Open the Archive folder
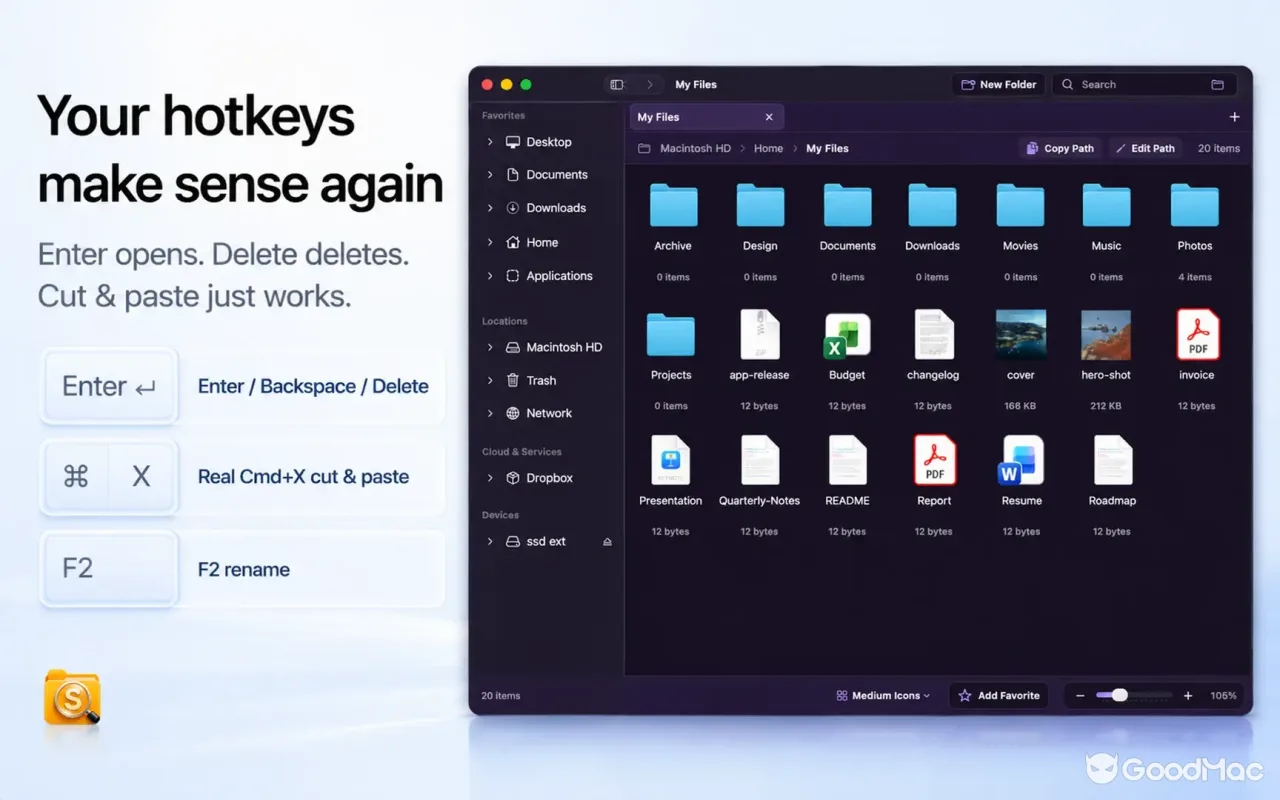This screenshot has height=800, width=1280. (x=673, y=205)
